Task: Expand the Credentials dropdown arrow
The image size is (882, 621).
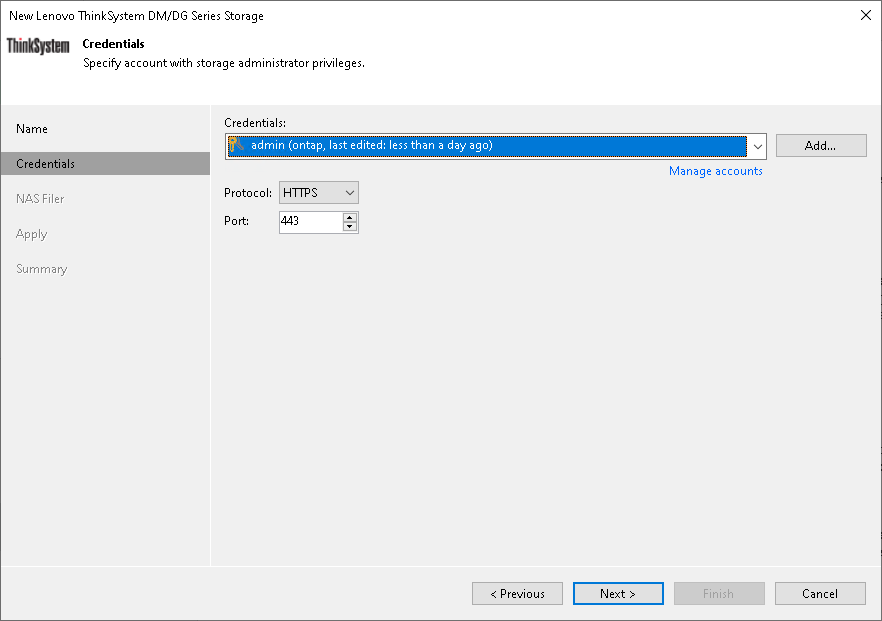Action: click(757, 146)
